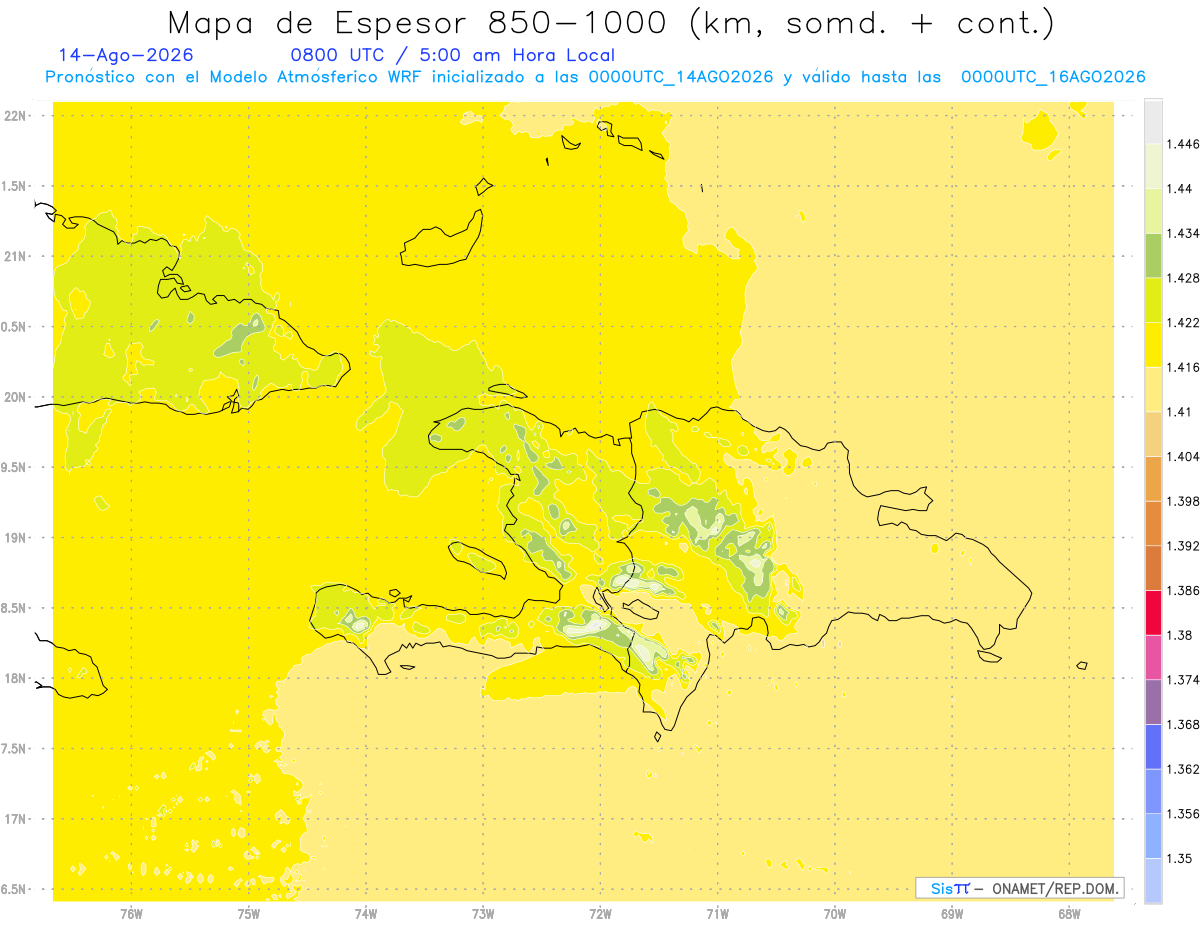Viewport: 1200px width, 927px height.
Task: Click the colorbar value 1.446
Action: (1185, 144)
